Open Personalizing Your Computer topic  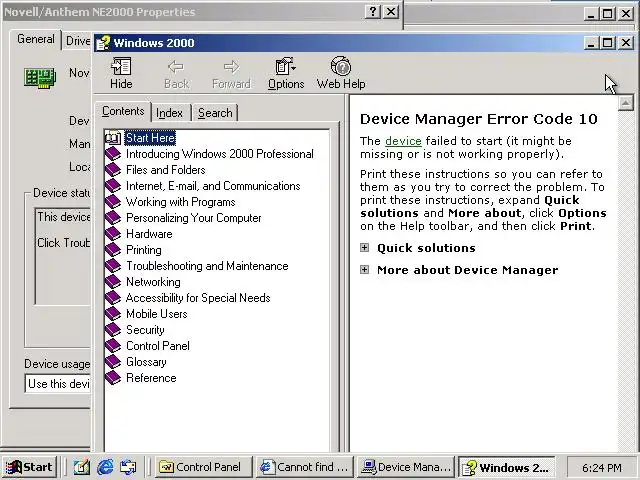(193, 218)
